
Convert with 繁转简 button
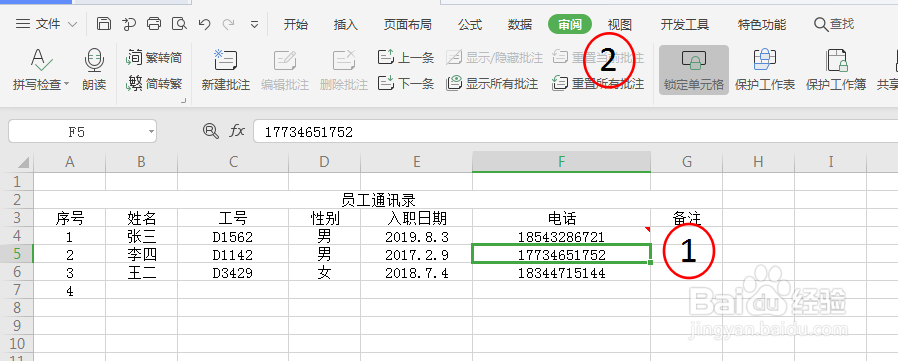[155, 57]
